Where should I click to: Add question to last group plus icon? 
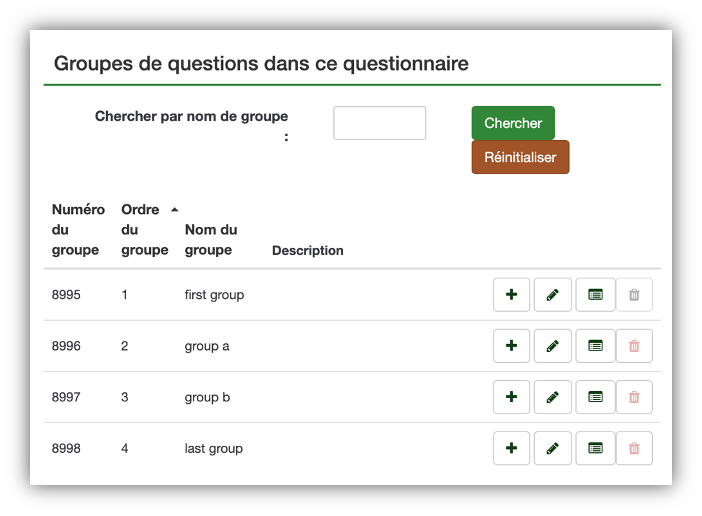(x=511, y=448)
